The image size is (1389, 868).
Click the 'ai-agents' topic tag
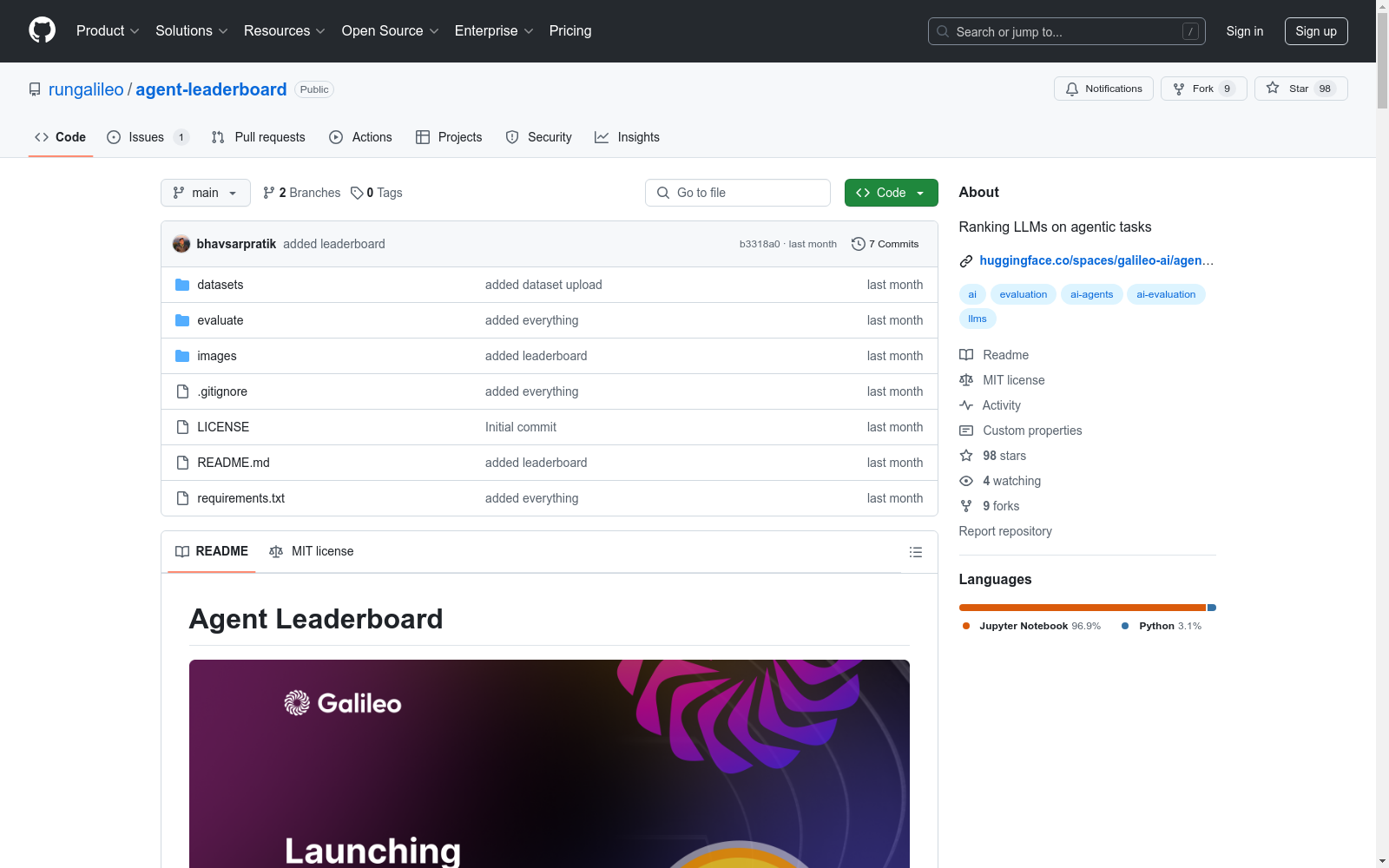[x=1091, y=294]
